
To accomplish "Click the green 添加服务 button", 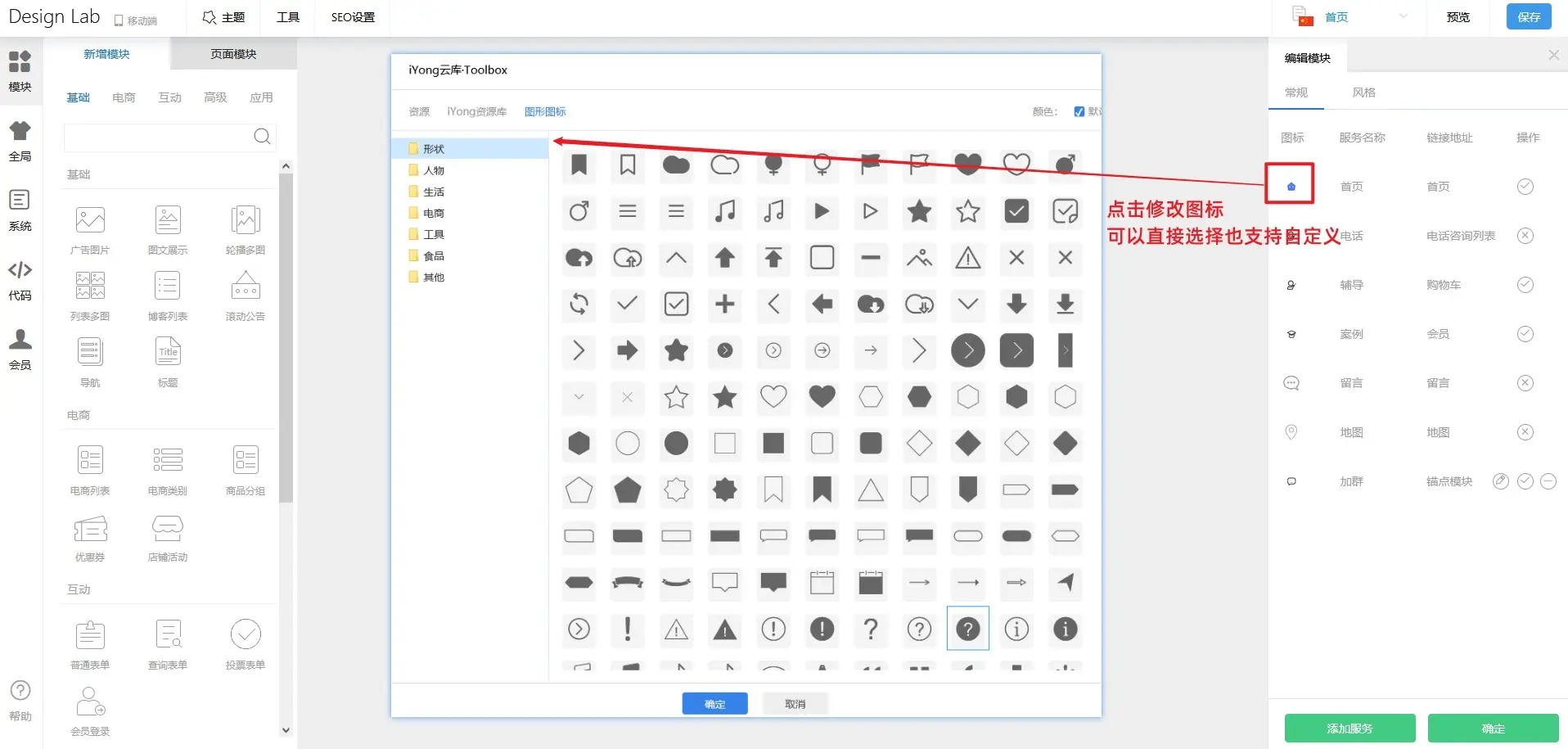I will tap(1349, 728).
